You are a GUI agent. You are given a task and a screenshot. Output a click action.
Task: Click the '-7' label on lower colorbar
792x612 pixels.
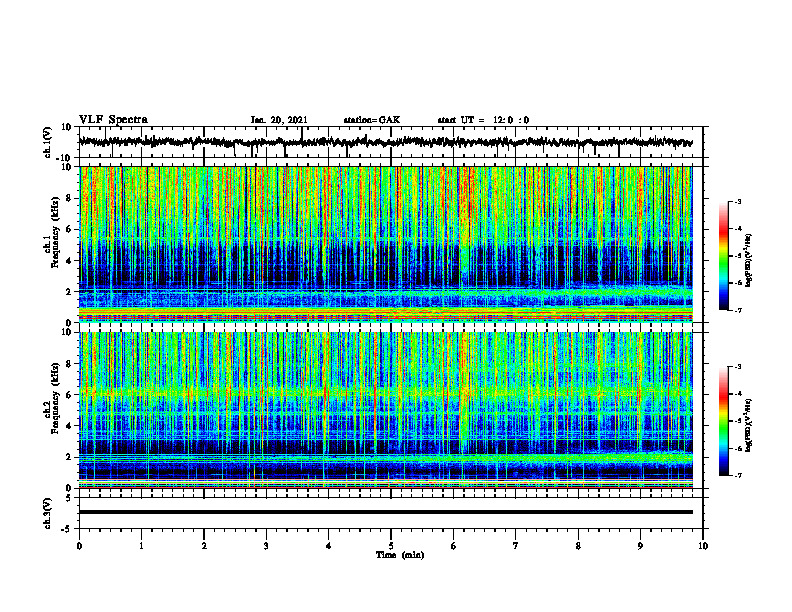pos(737,475)
